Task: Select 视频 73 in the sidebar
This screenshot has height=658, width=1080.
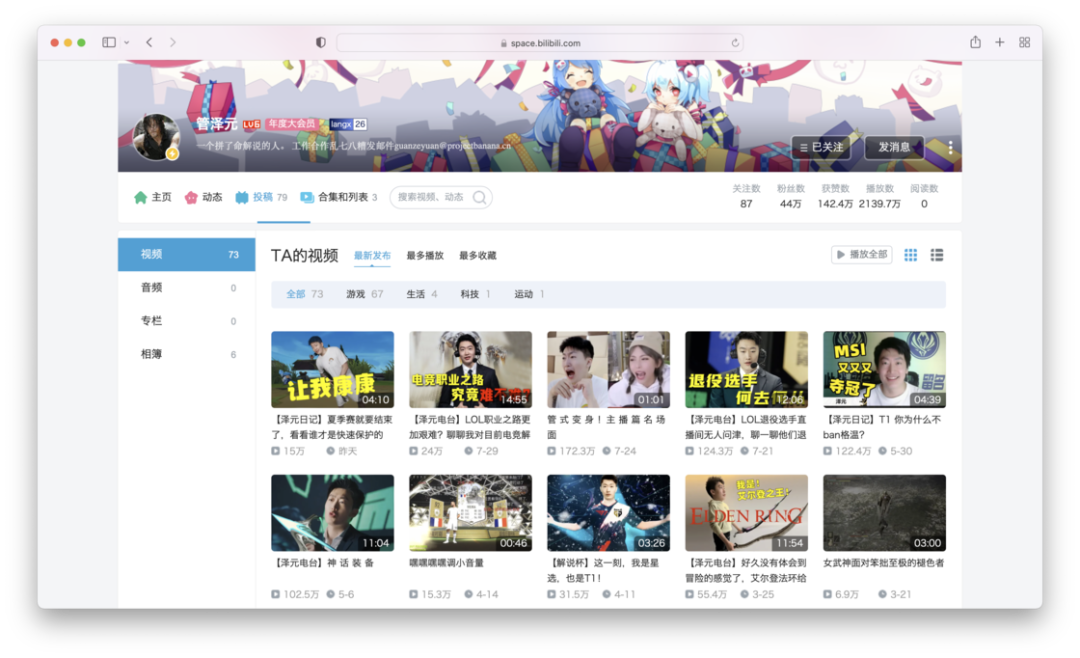Action: click(x=187, y=254)
